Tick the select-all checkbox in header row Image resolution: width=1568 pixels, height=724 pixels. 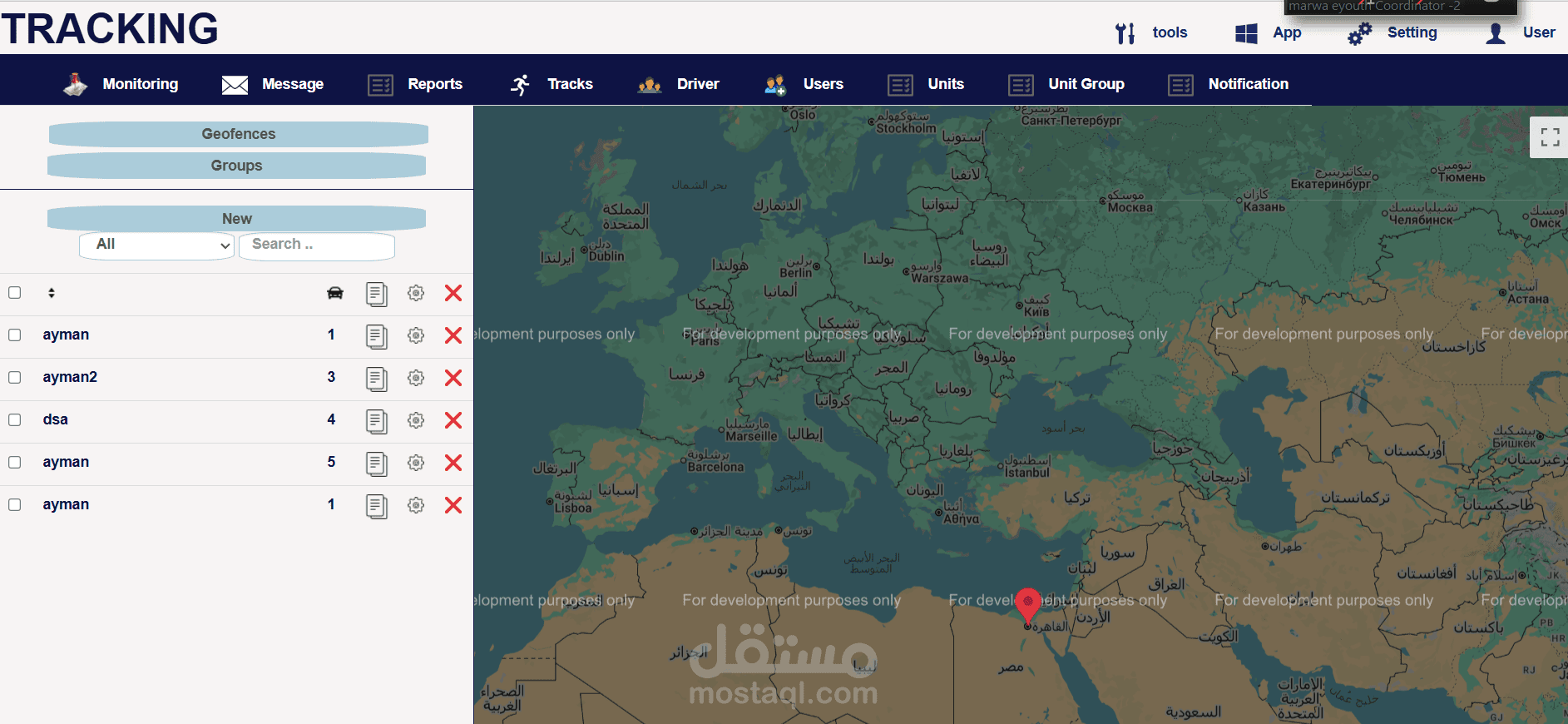tap(14, 293)
